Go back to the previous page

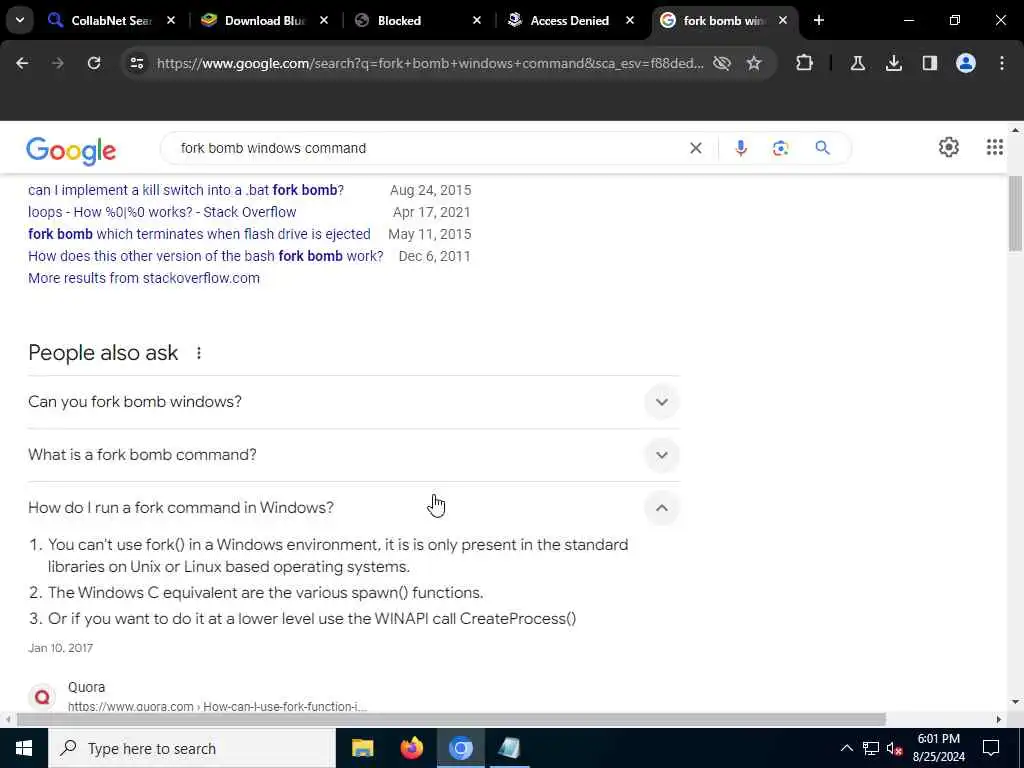[x=22, y=63]
